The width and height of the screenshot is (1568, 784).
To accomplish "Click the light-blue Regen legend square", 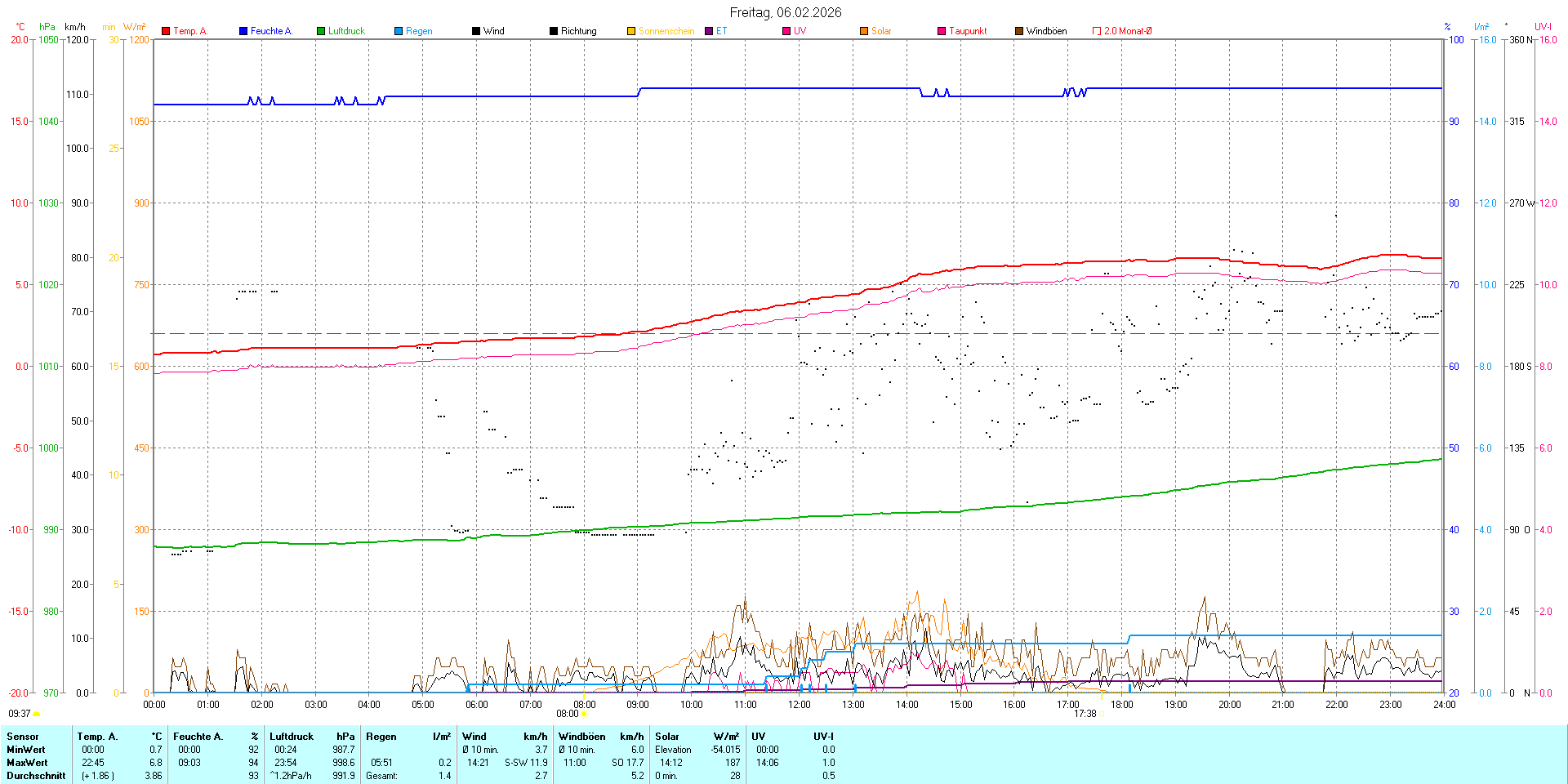I will (399, 31).
